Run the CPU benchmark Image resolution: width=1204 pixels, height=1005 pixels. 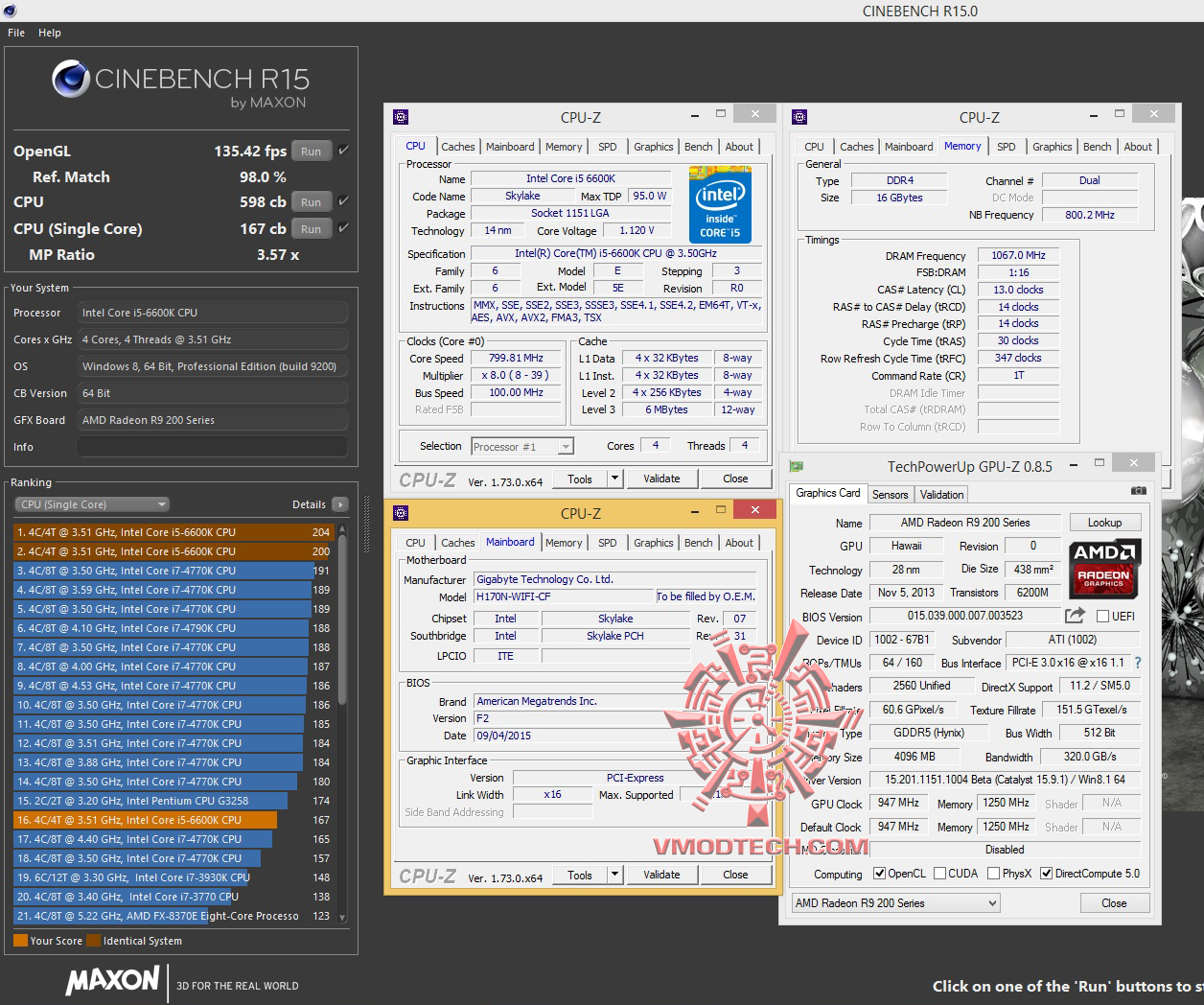click(x=312, y=201)
